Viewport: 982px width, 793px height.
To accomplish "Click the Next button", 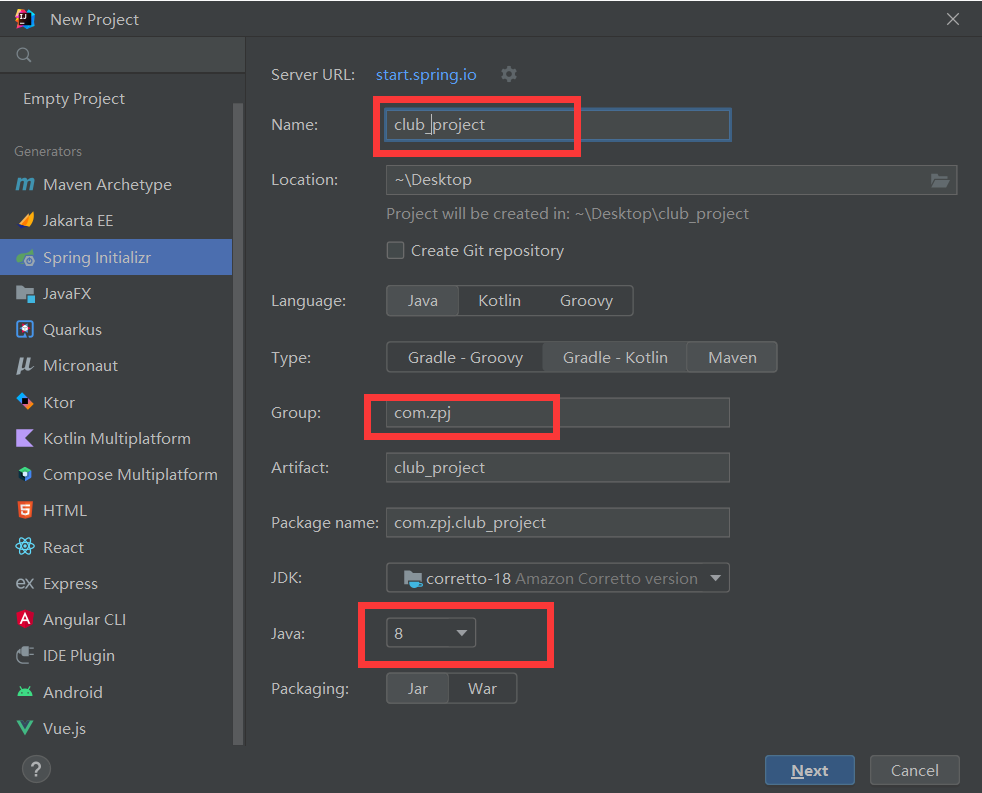I will (809, 770).
